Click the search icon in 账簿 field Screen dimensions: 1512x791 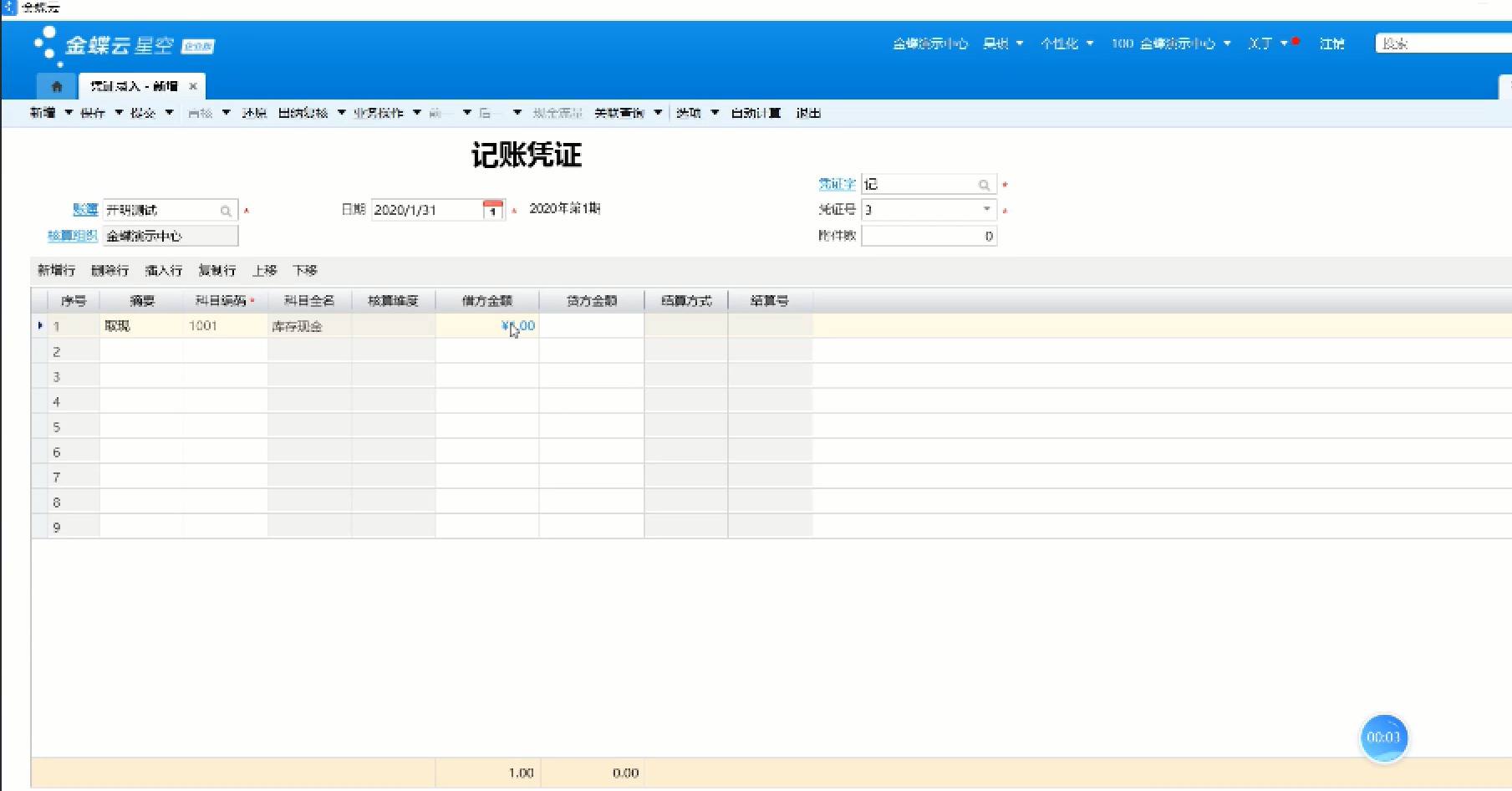point(226,211)
